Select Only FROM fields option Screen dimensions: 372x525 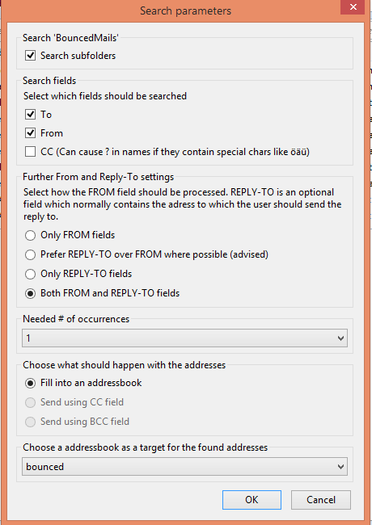pyautogui.click(x=30, y=235)
